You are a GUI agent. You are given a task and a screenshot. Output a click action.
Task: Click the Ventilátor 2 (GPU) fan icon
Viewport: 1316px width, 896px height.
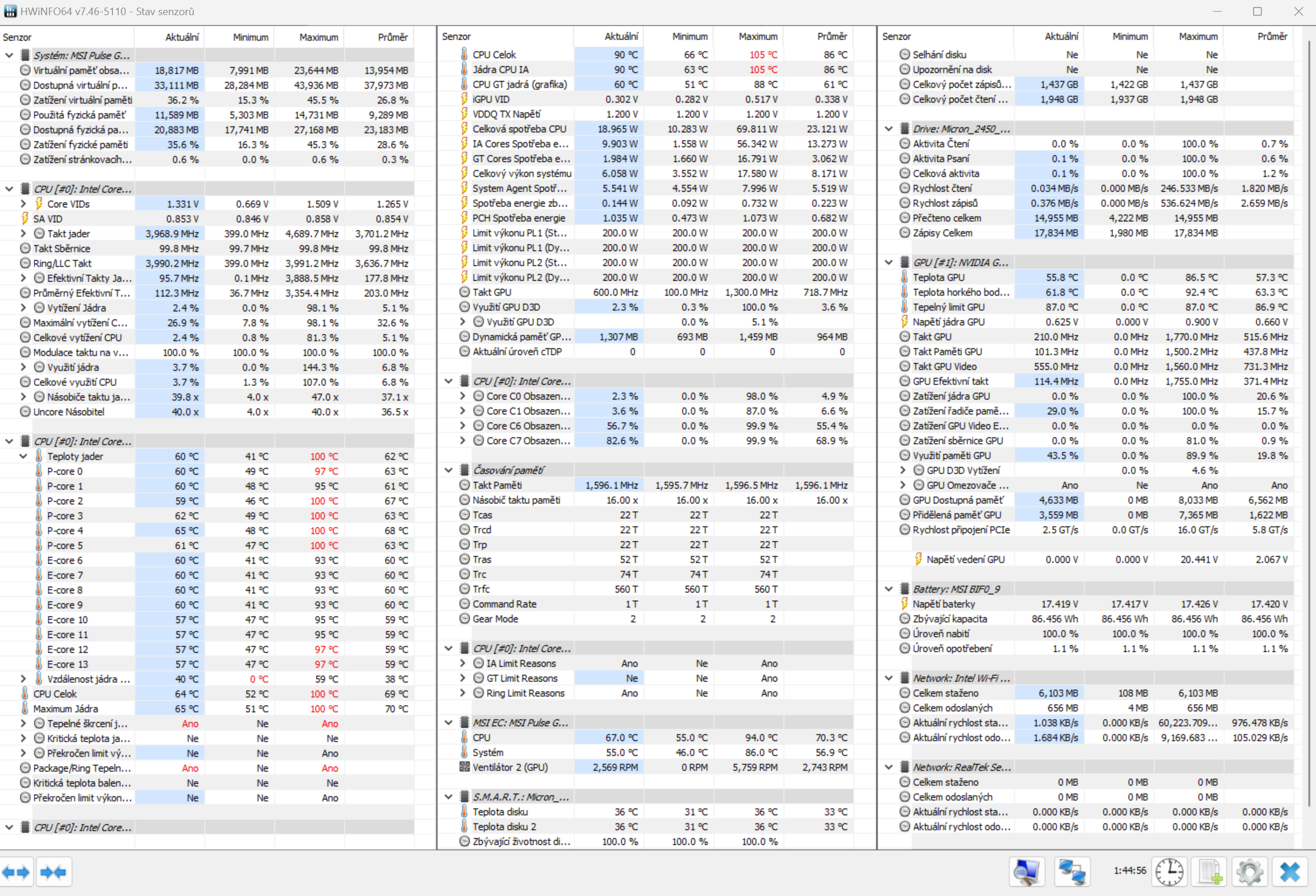[464, 767]
